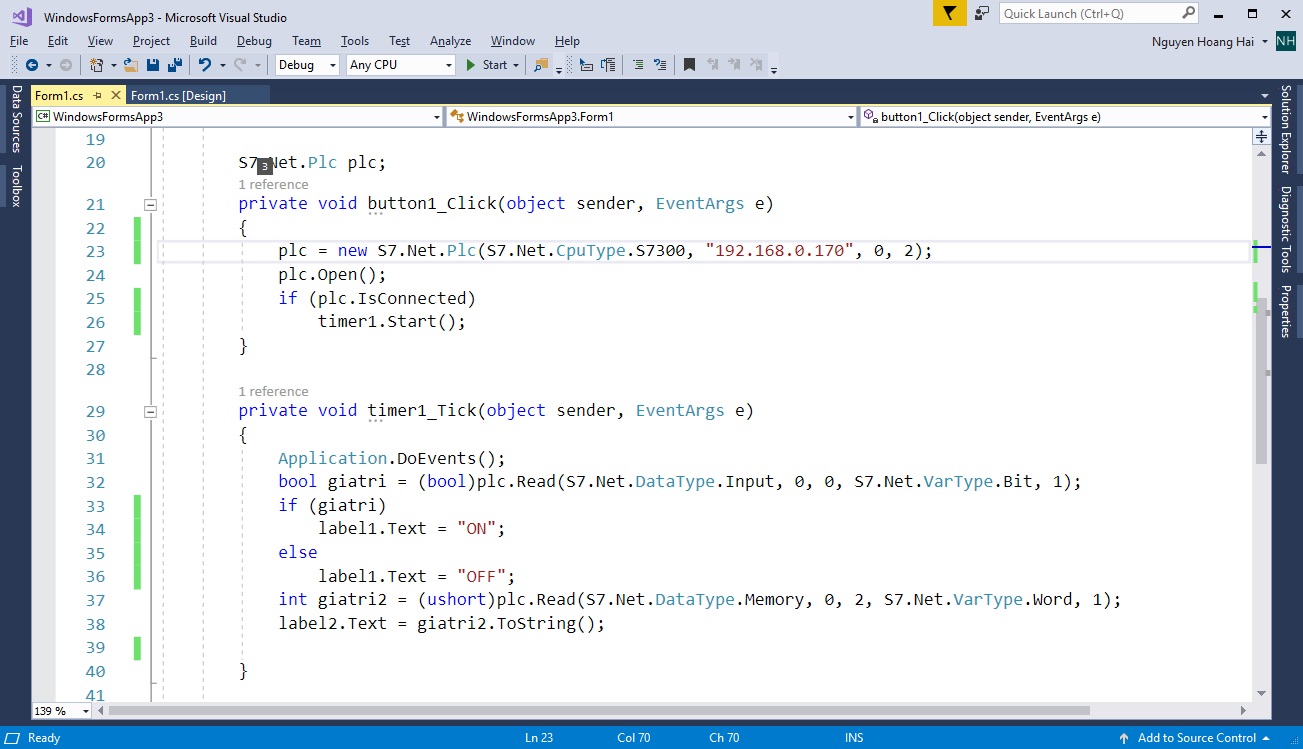Click Add to Source Control in status bar
The image size is (1303, 749).
[1196, 738]
